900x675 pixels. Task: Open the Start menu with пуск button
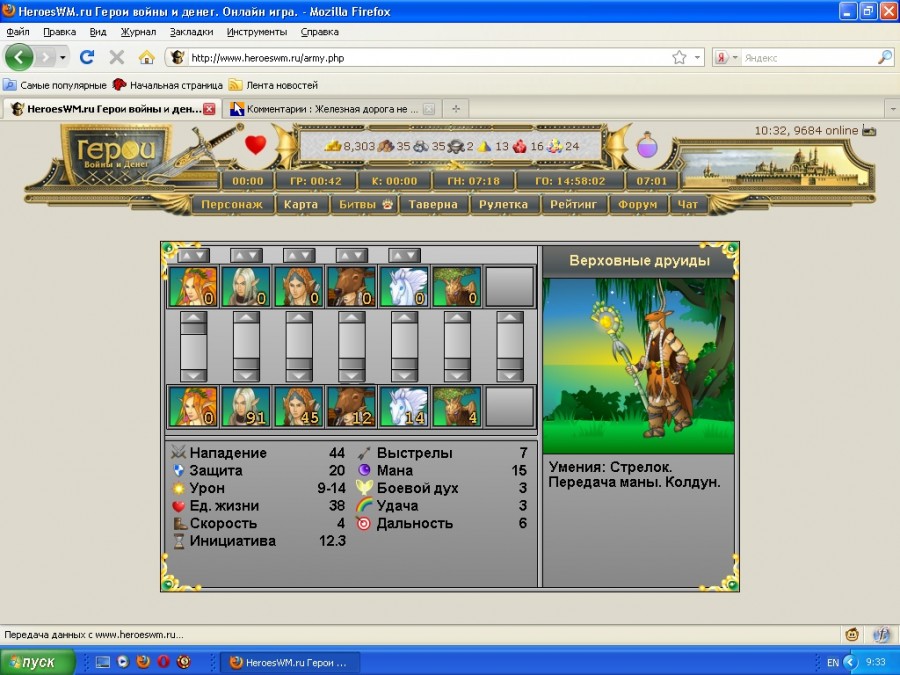click(x=38, y=662)
